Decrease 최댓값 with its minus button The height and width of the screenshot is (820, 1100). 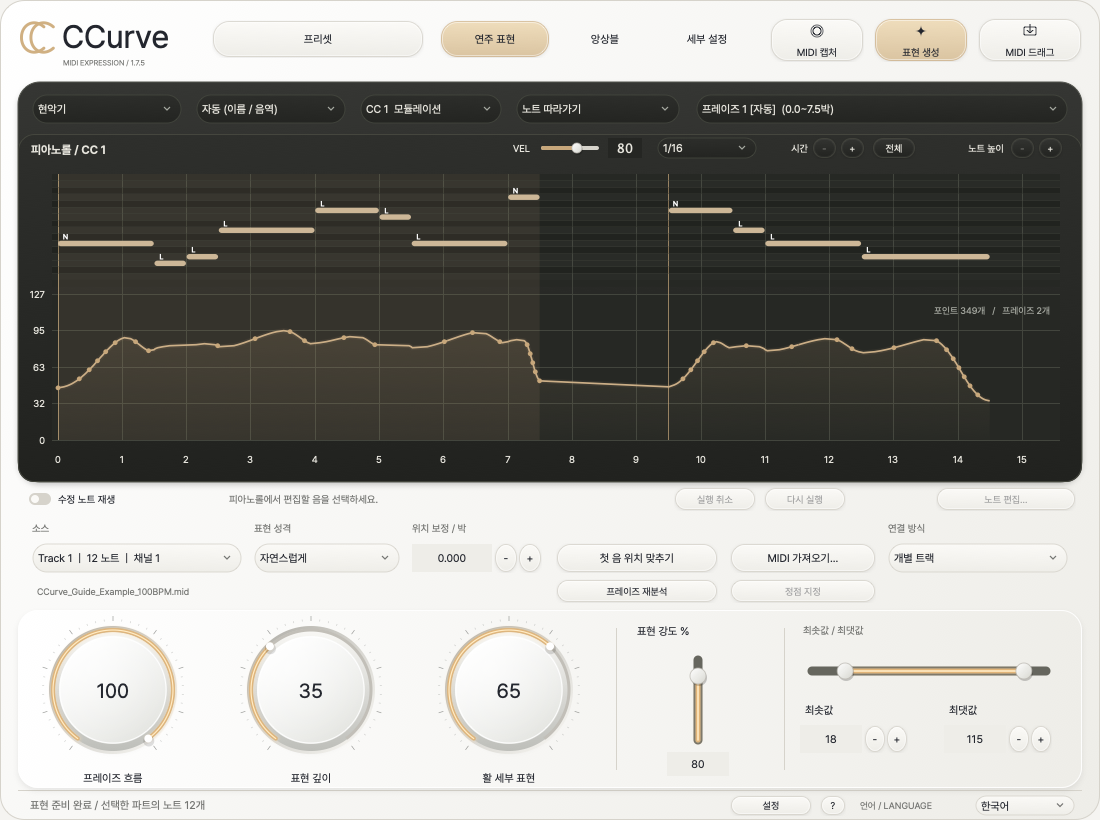(x=1019, y=739)
